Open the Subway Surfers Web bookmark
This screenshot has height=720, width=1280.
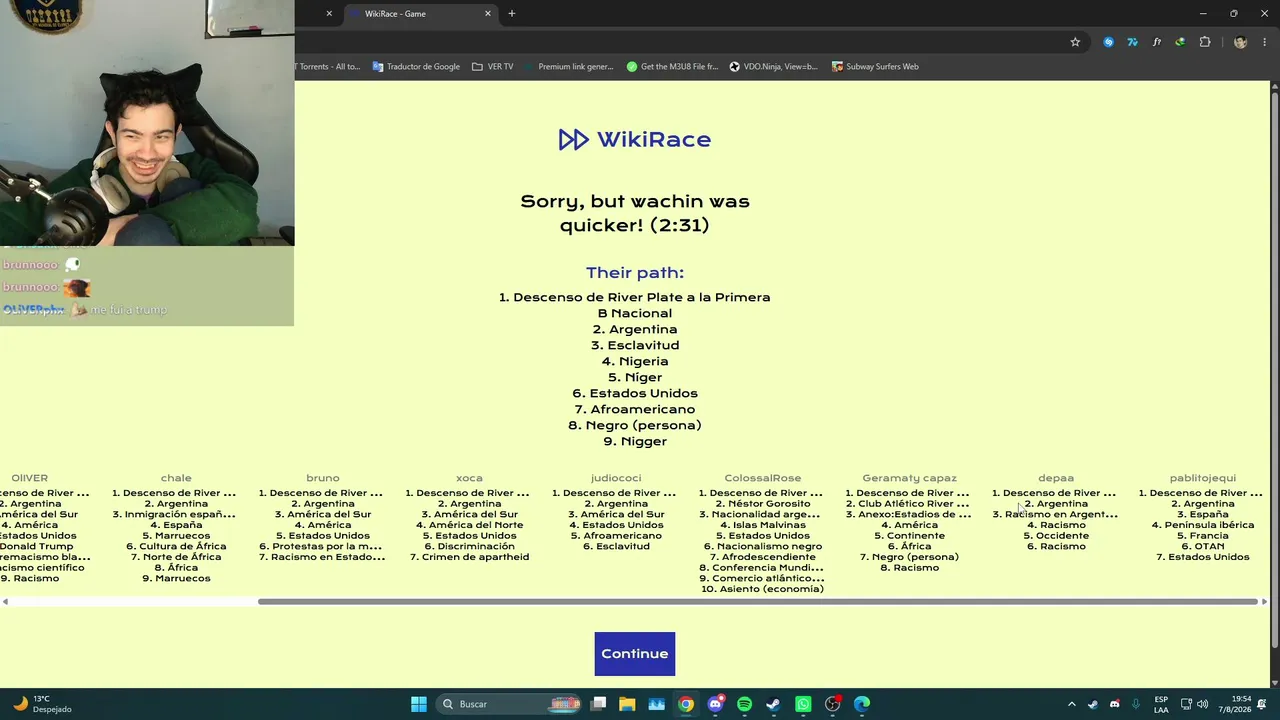coord(875,67)
